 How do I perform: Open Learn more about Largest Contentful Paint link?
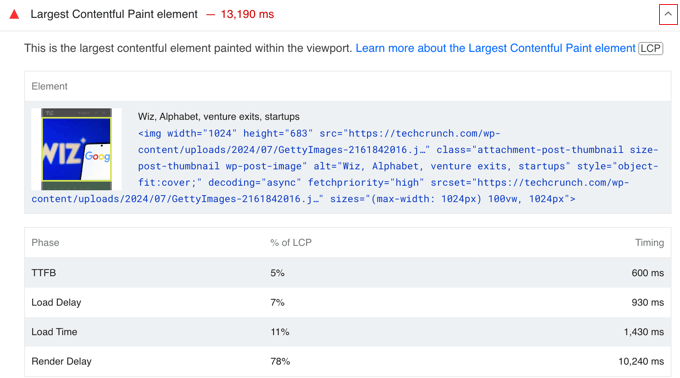[495, 48]
